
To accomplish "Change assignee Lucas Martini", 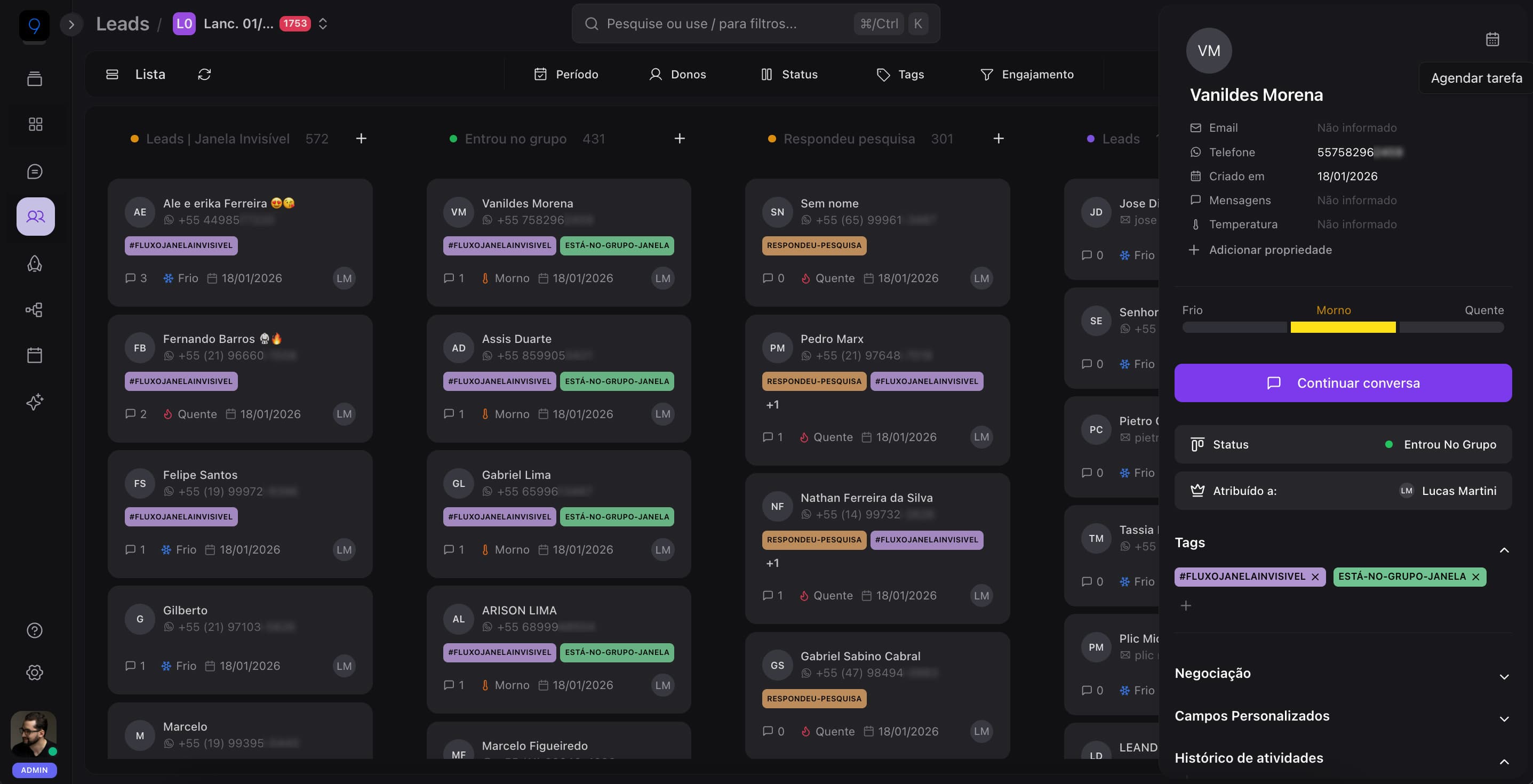I will point(1343,491).
